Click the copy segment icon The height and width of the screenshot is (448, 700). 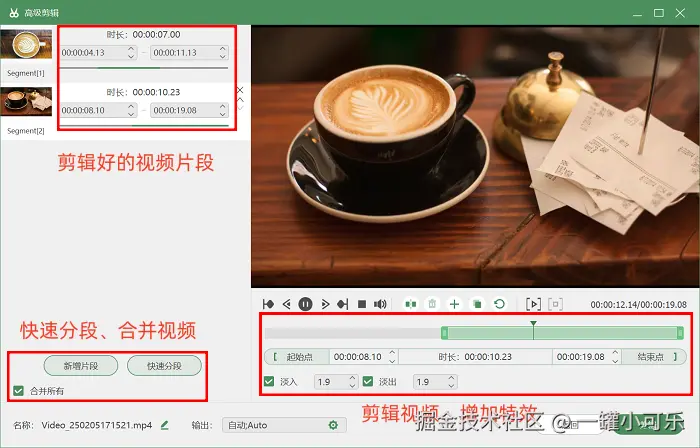click(x=477, y=304)
